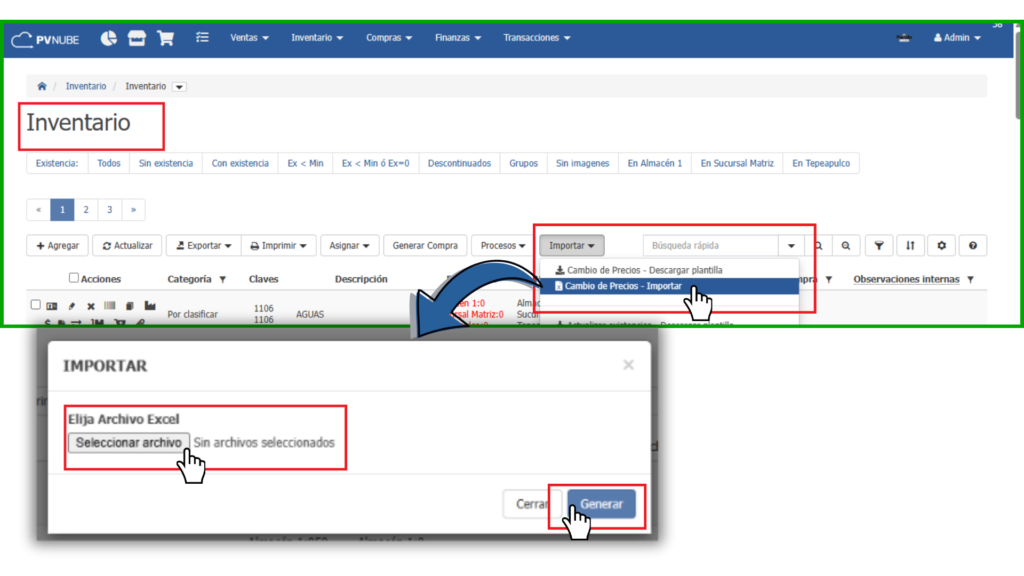Click the sort arrows icon button

point(909,245)
